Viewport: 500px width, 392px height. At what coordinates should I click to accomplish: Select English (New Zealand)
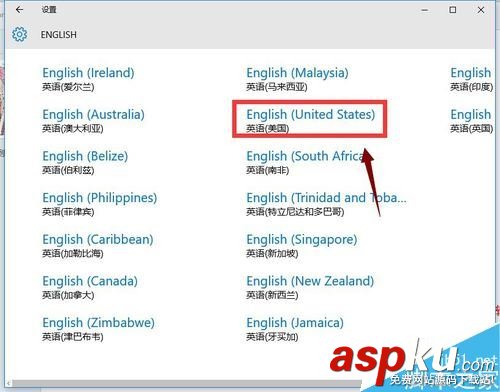[x=310, y=287]
